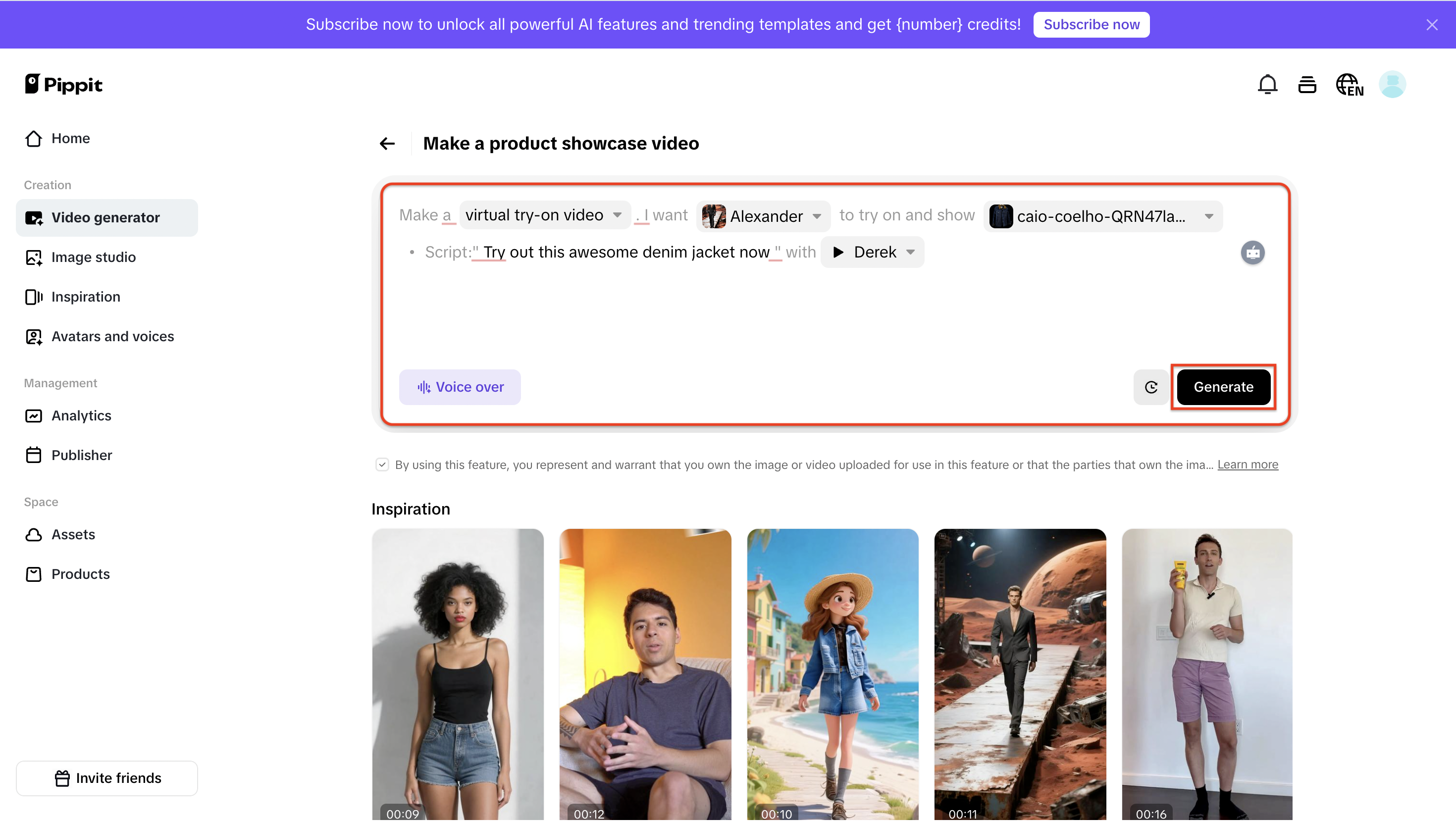Go back using the arrow at page title
The width and height of the screenshot is (1456, 824).
coord(386,143)
